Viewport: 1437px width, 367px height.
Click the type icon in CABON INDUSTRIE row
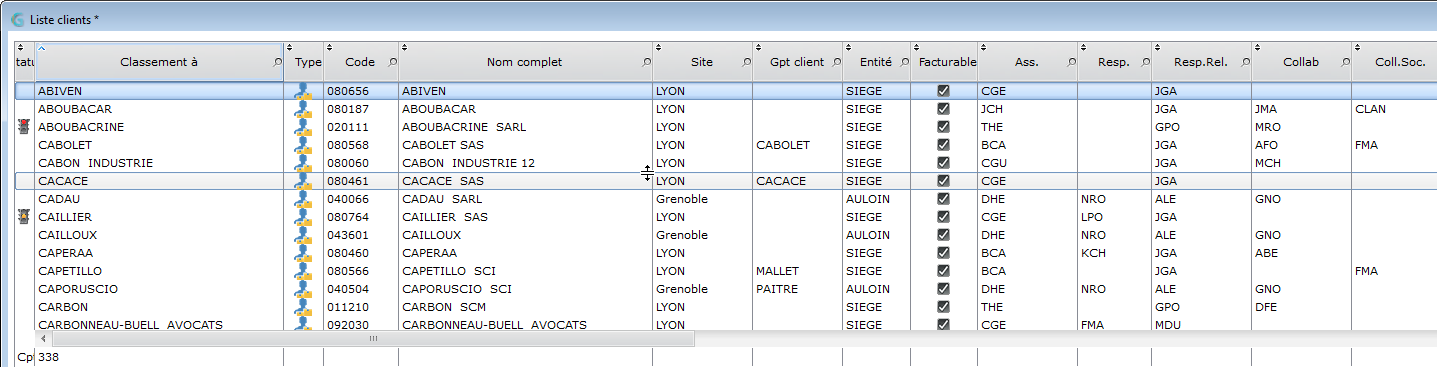coord(303,163)
